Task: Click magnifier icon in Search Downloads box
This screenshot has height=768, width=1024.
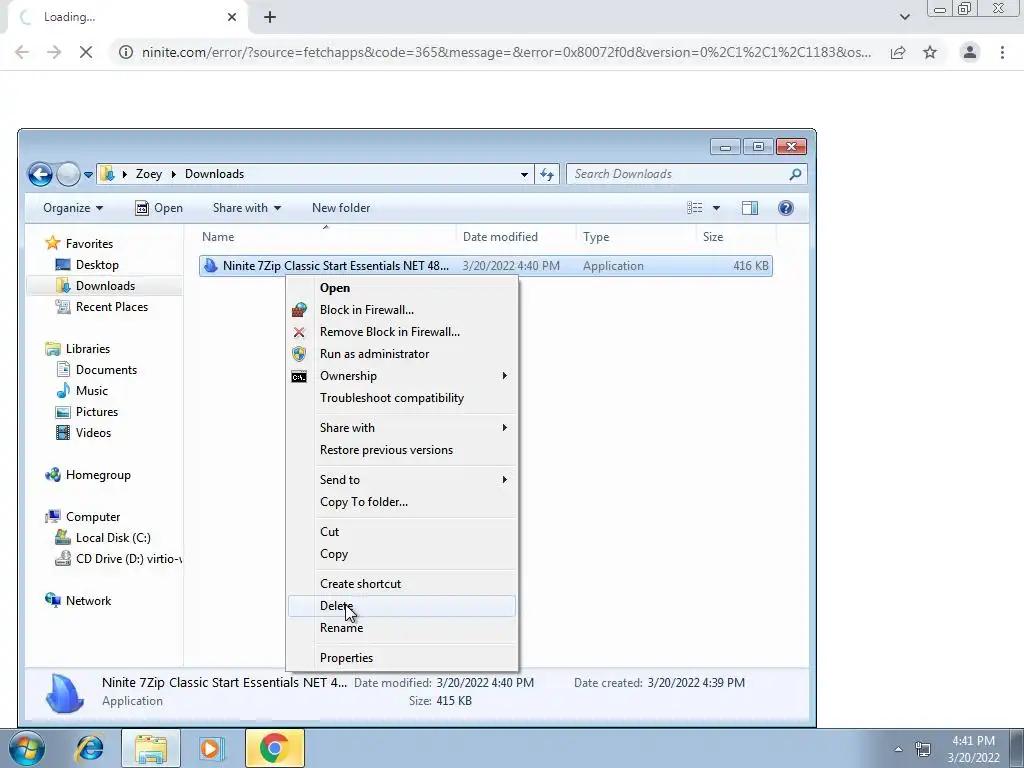Action: [x=795, y=174]
